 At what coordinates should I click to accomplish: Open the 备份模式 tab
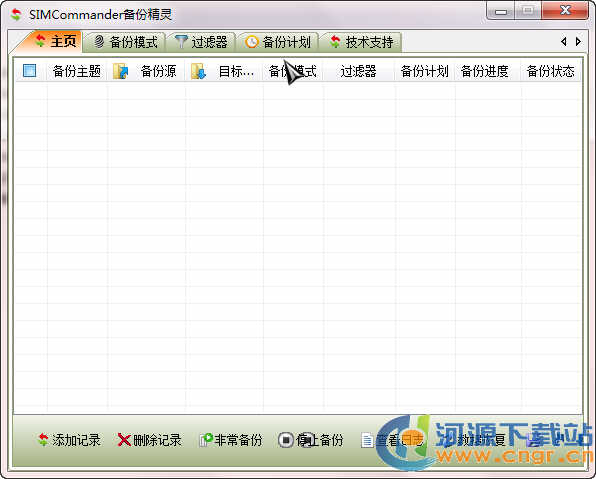125,42
